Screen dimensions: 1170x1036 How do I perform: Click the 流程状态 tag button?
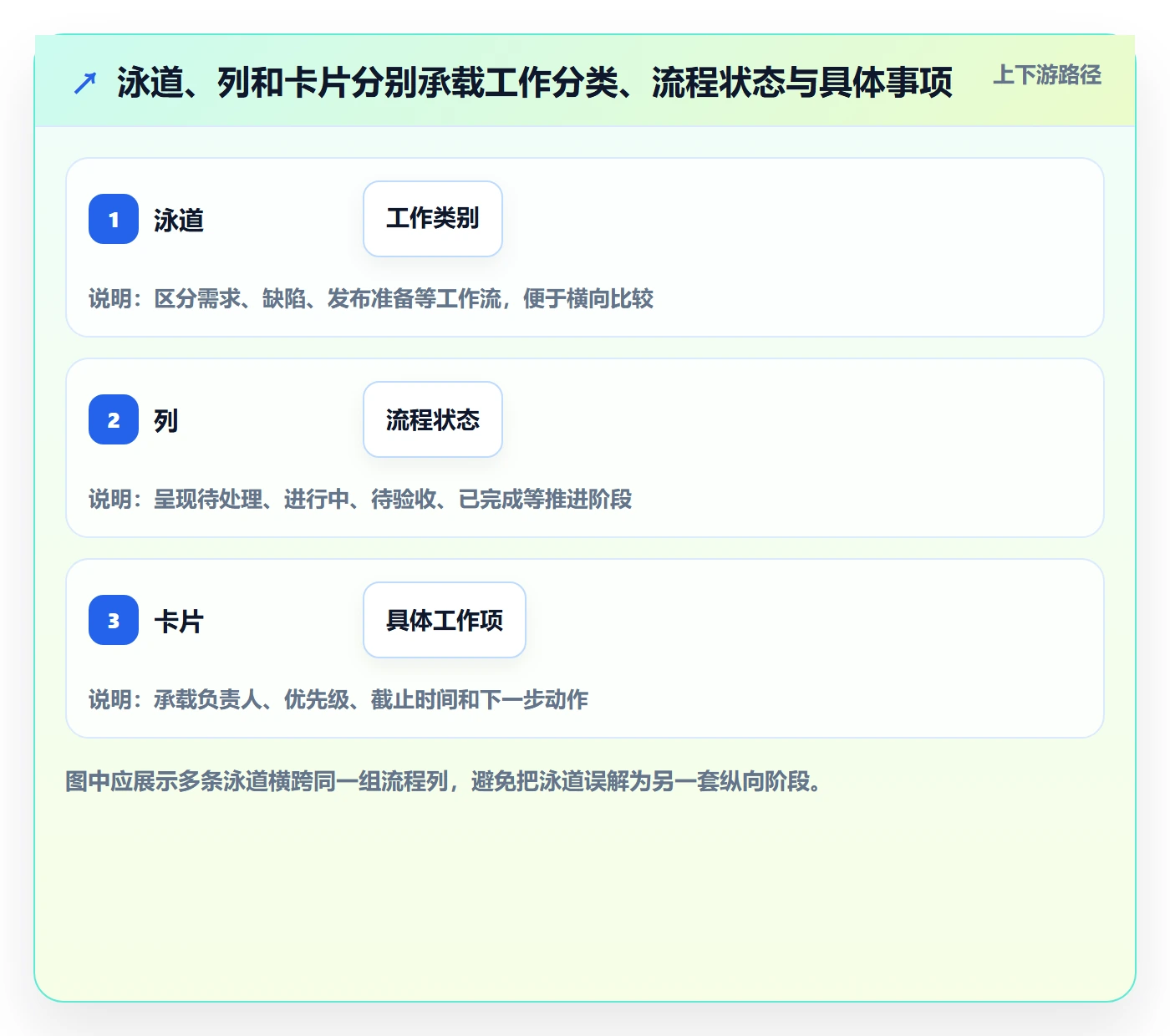(x=433, y=419)
